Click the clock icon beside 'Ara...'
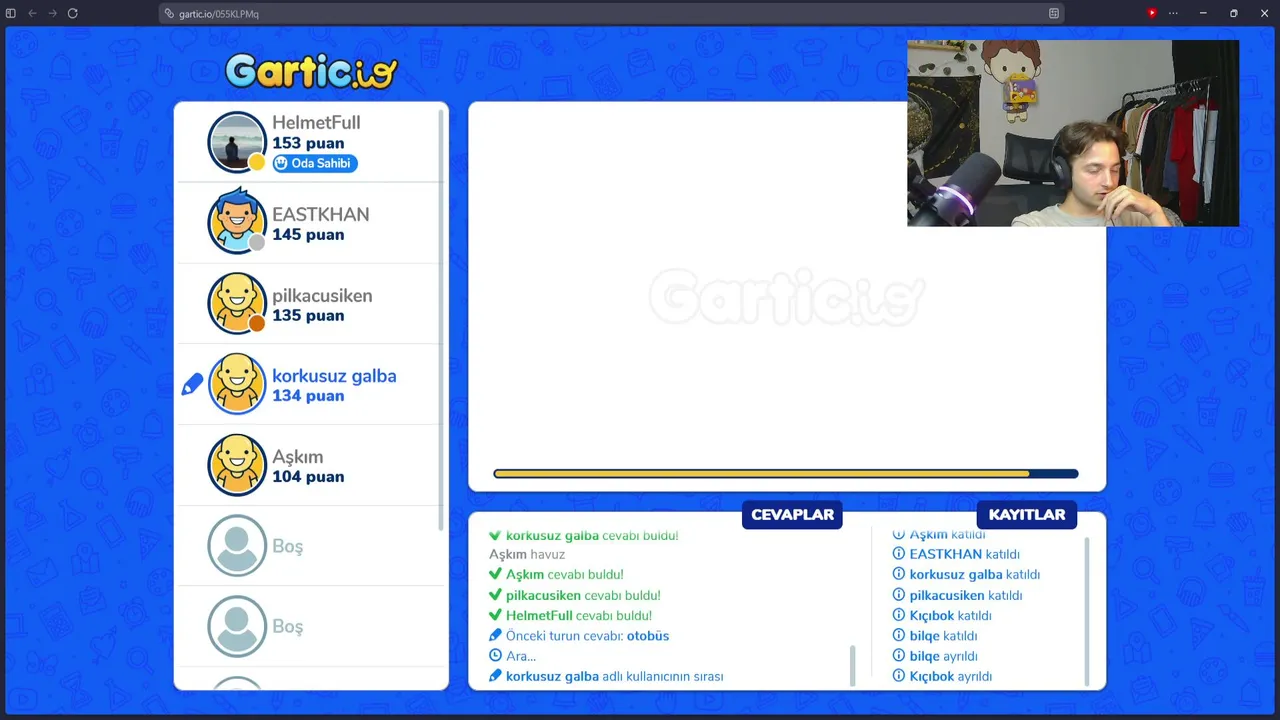 (495, 656)
